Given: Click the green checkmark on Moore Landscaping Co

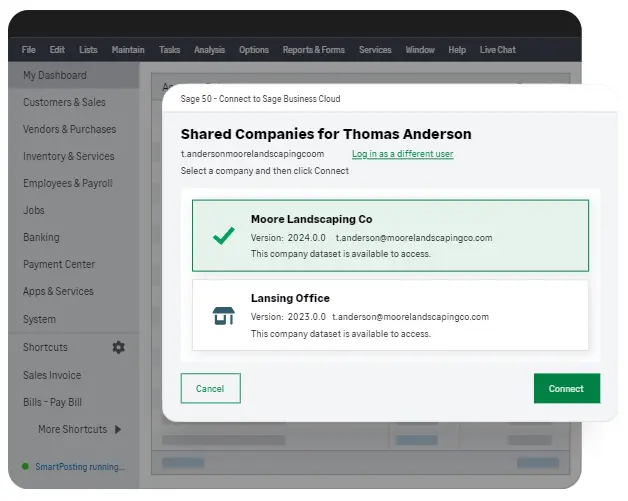Looking at the screenshot, I should pos(223,236).
